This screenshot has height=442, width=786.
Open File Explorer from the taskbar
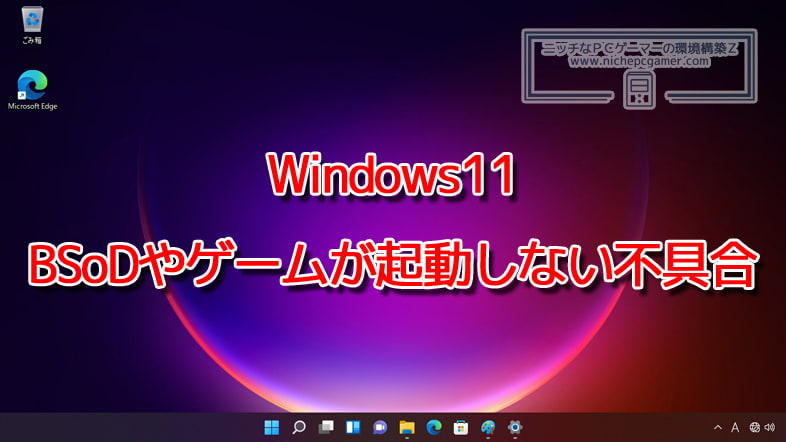[407, 427]
